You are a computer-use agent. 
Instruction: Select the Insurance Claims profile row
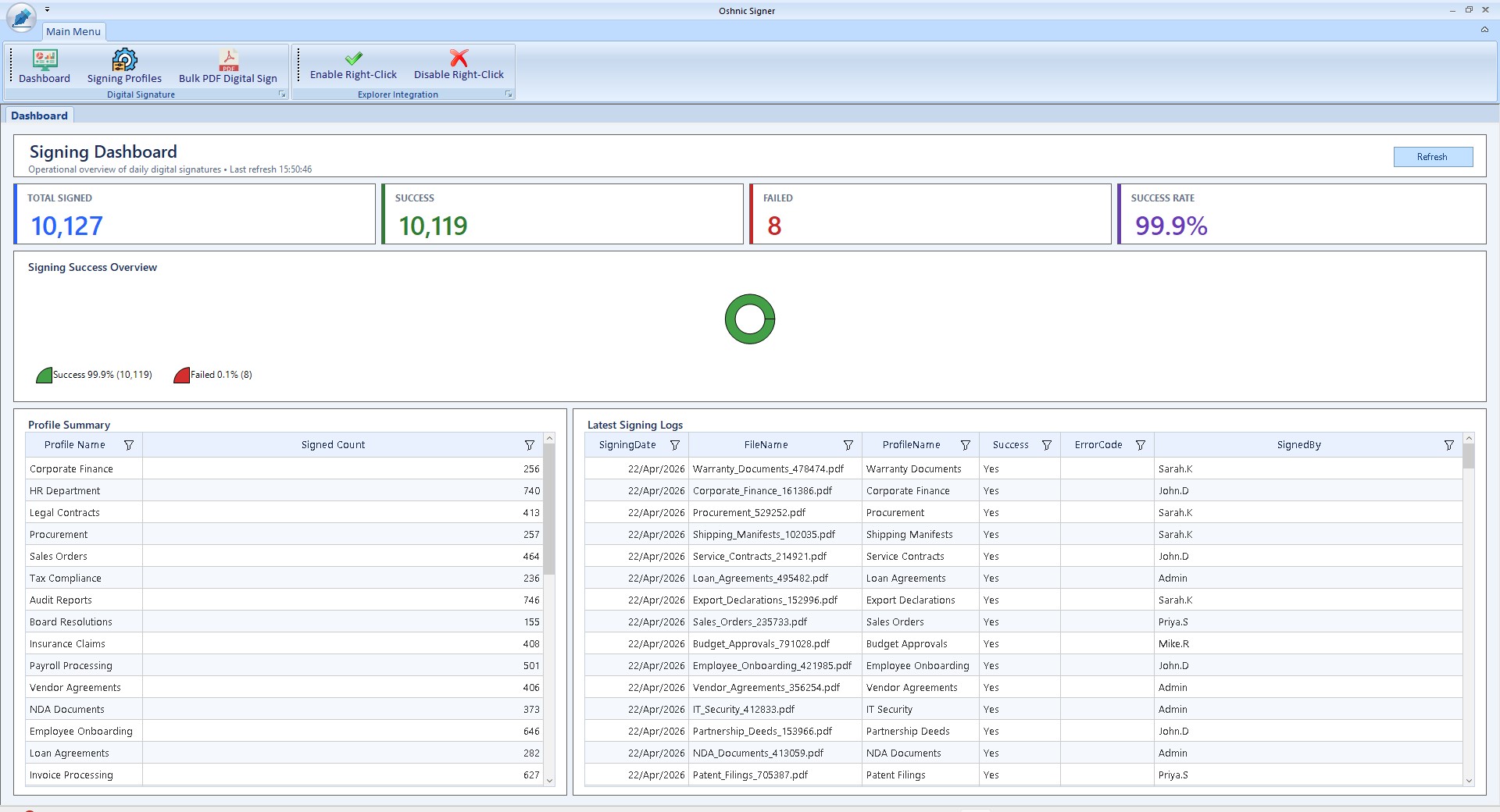pyautogui.click(x=284, y=644)
